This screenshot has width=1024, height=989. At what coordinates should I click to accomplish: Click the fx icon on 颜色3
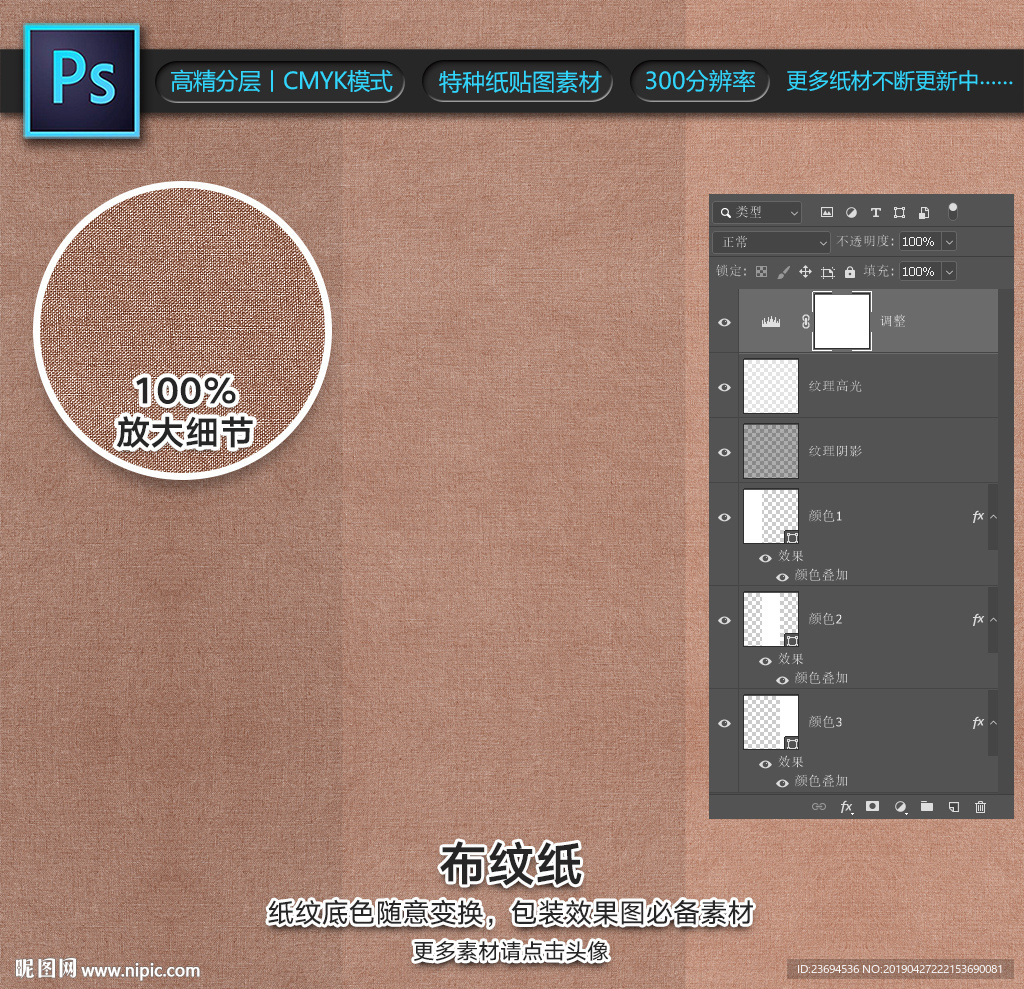click(x=978, y=722)
